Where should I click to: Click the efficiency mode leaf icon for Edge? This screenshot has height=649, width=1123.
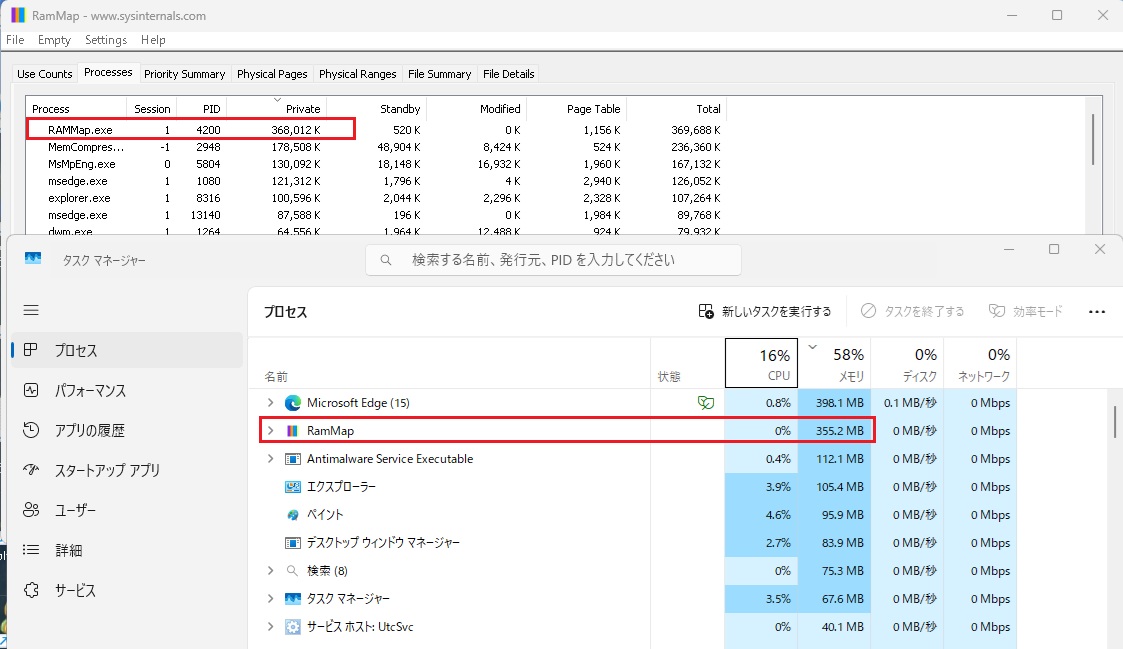[x=705, y=403]
